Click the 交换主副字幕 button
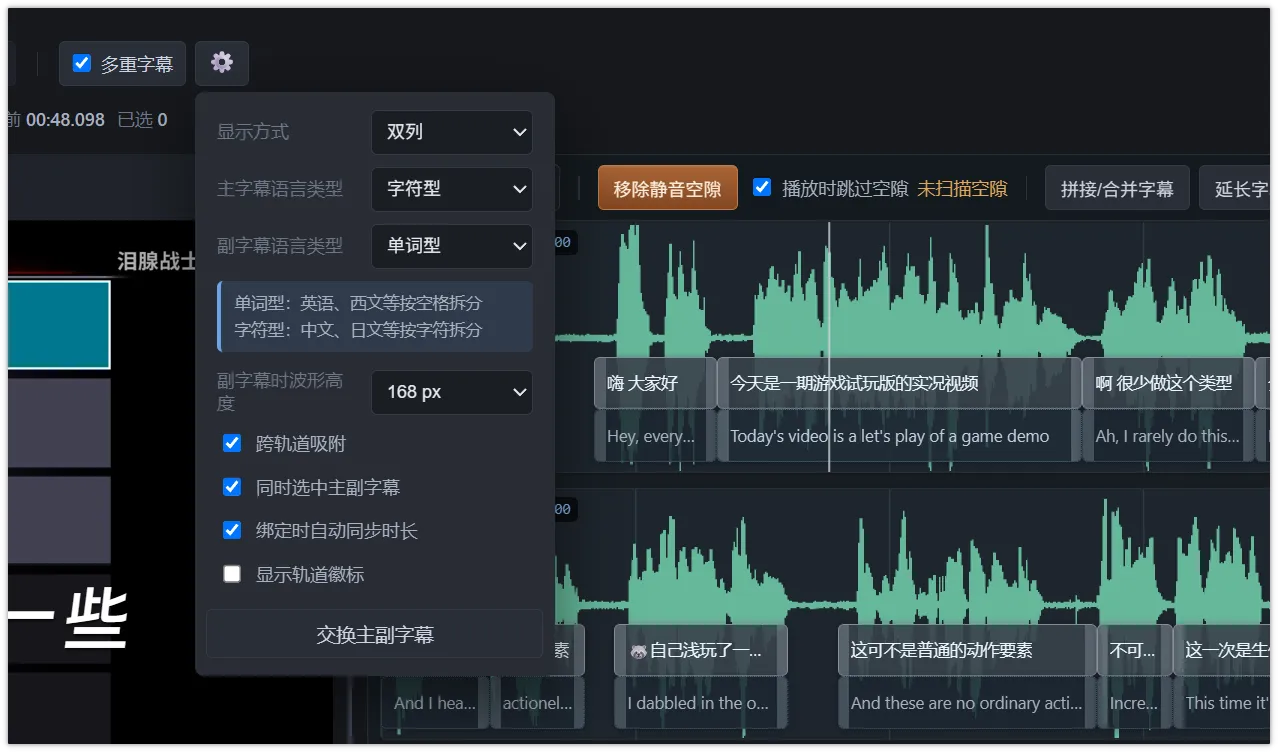This screenshot has height=752, width=1278. click(374, 634)
